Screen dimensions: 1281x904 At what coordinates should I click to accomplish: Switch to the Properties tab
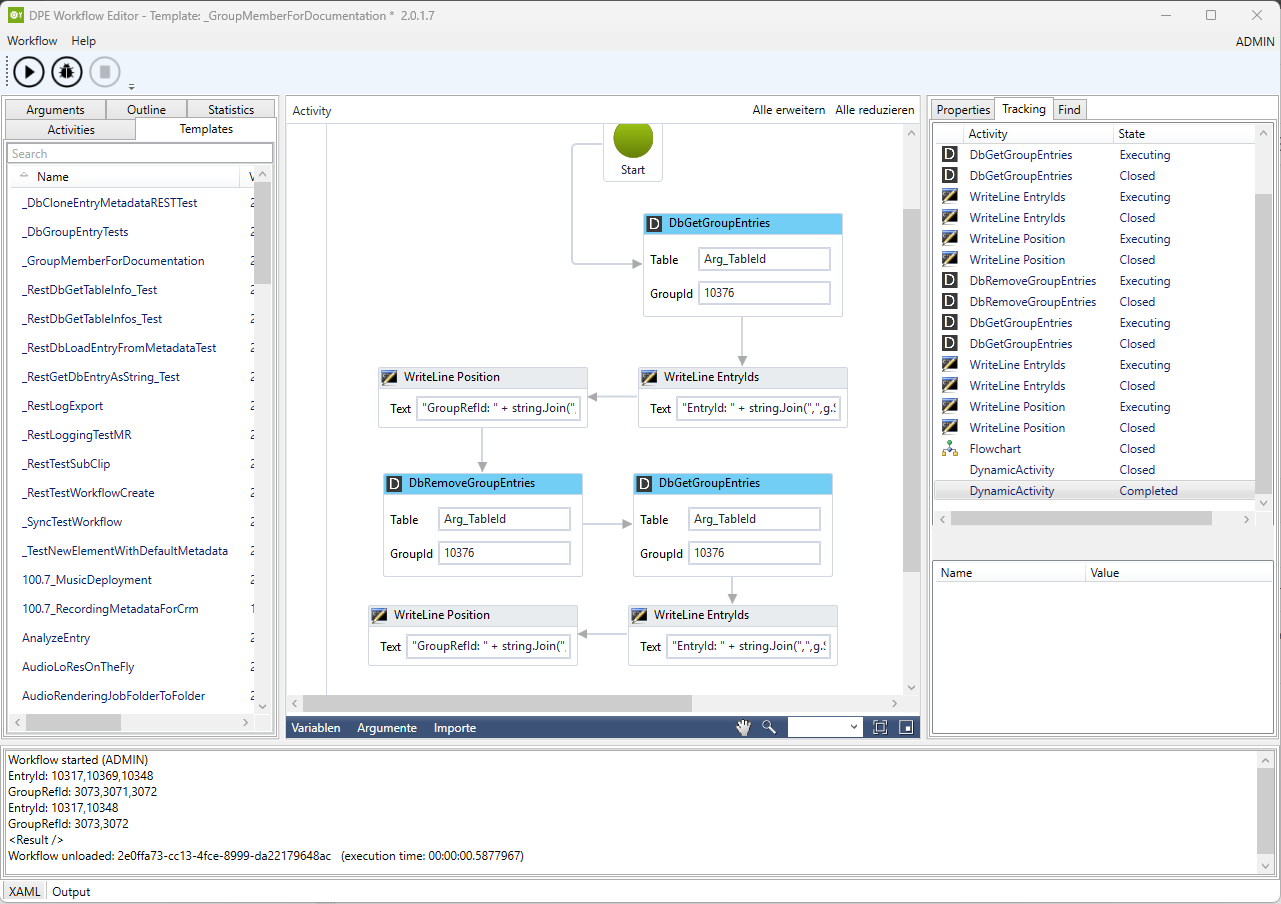pos(963,110)
